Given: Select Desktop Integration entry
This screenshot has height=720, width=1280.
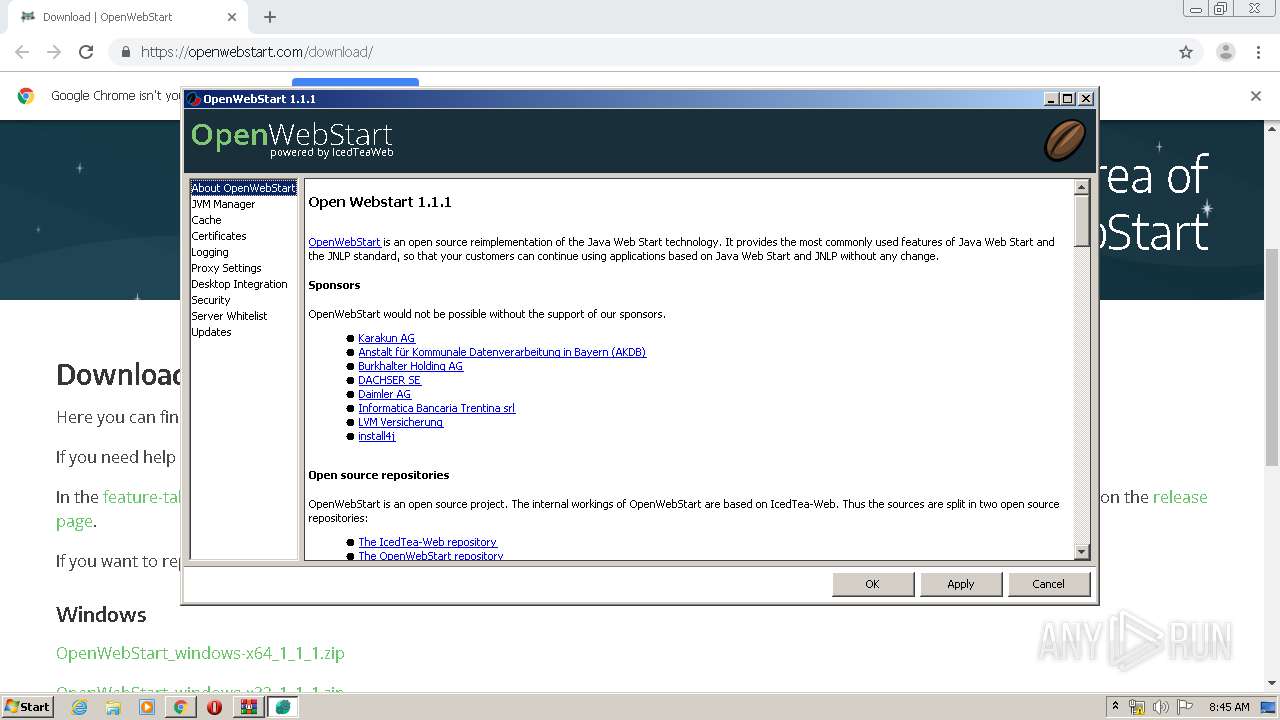Looking at the screenshot, I should [240, 284].
